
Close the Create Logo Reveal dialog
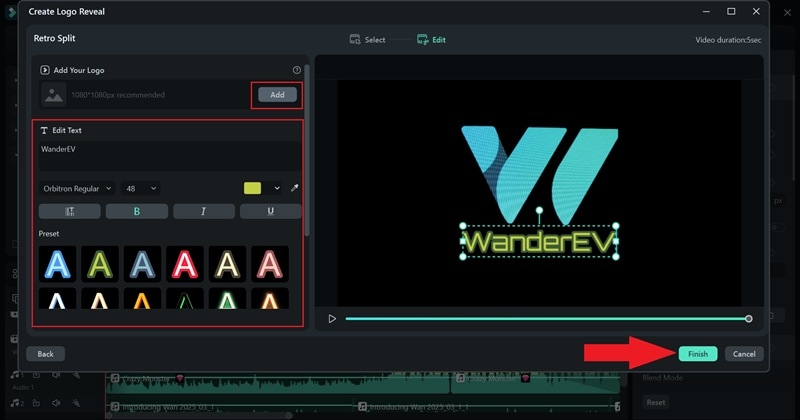point(756,11)
